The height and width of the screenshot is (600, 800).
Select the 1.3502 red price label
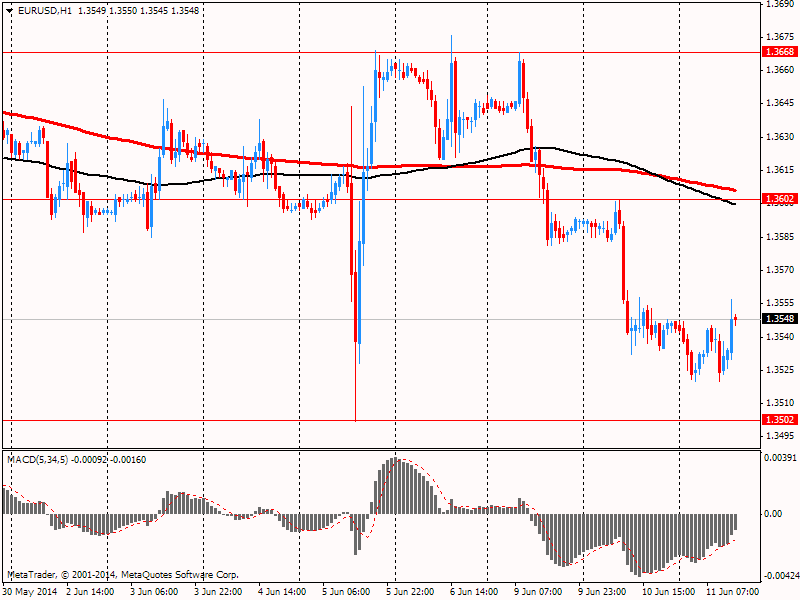(780, 419)
